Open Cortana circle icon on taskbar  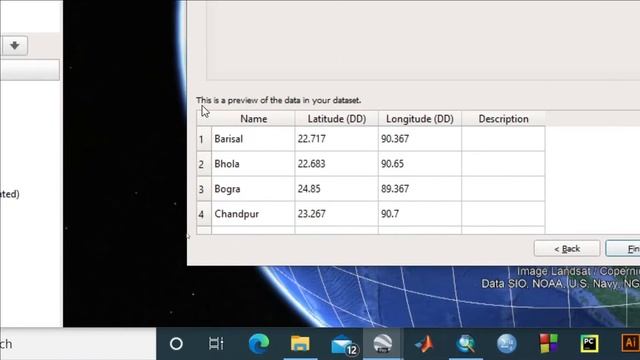176,344
